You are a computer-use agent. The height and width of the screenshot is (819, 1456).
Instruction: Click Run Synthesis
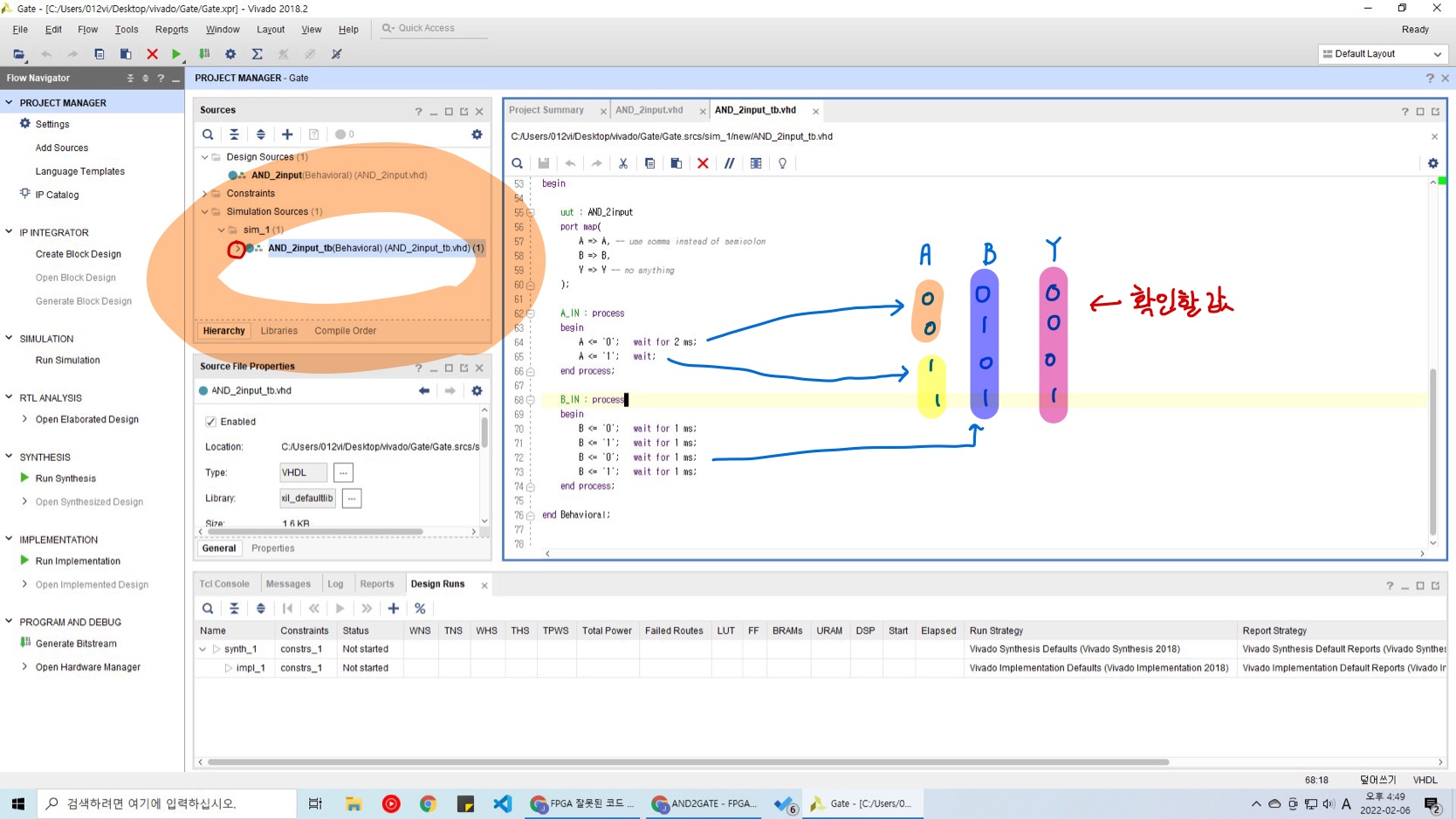pyautogui.click(x=65, y=478)
